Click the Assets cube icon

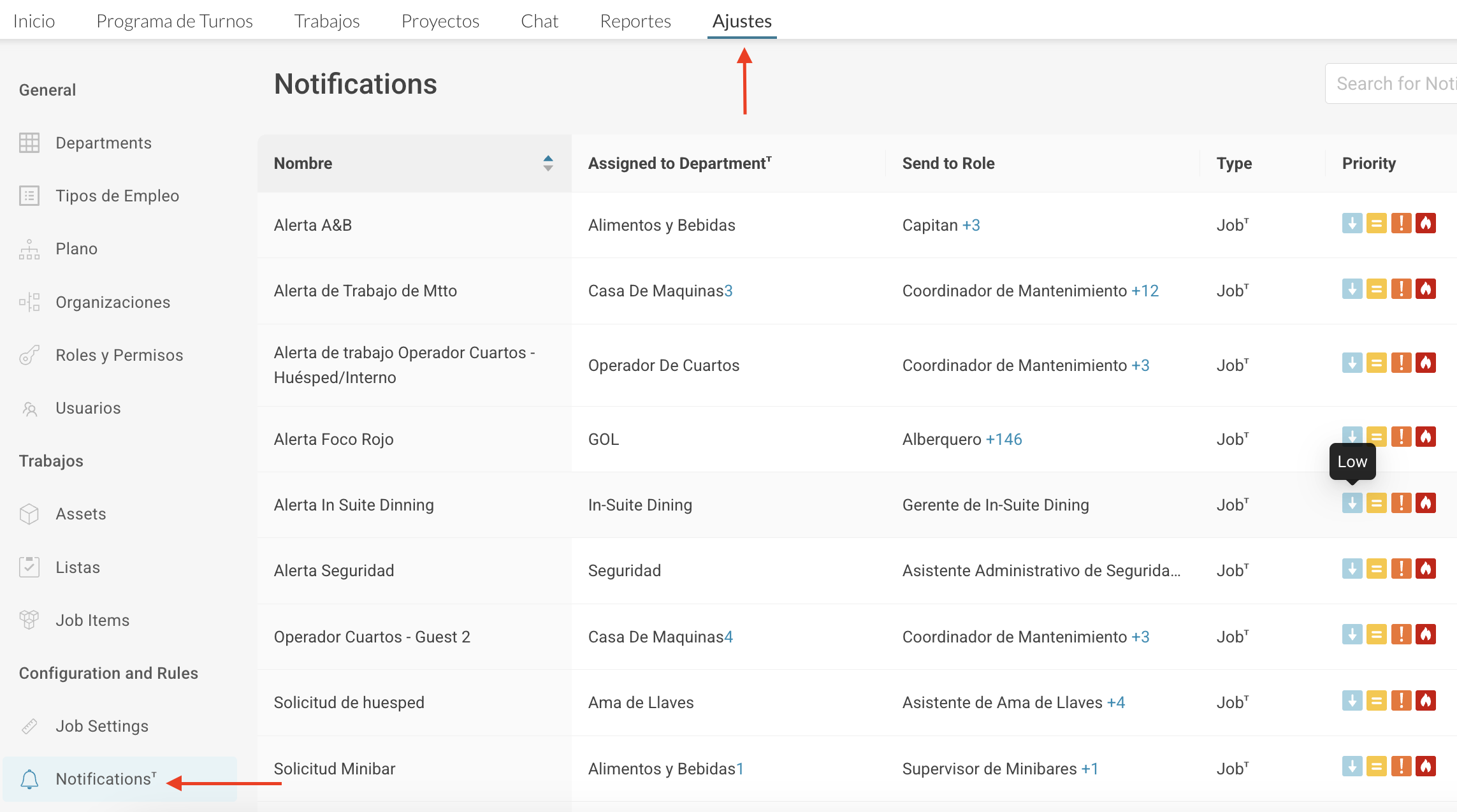[29, 514]
